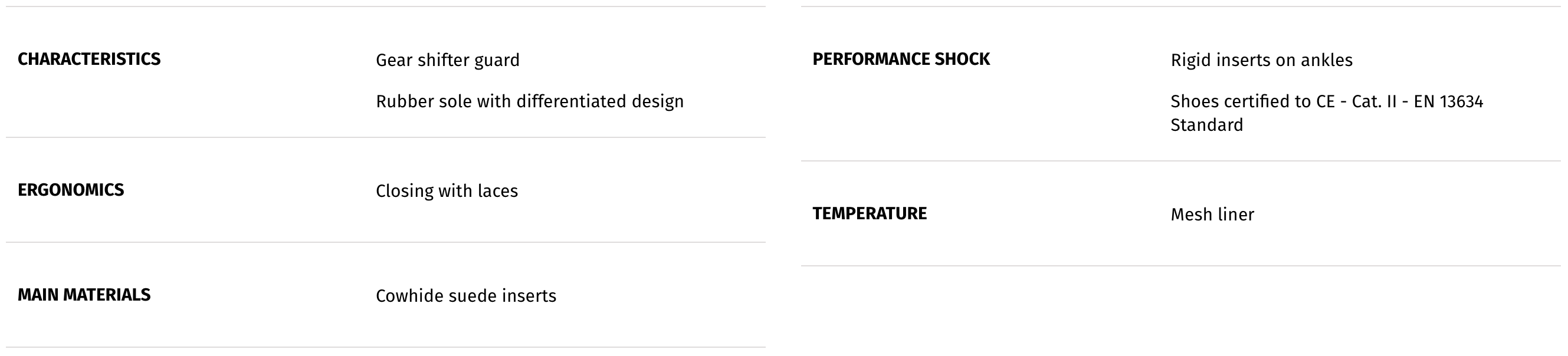Click the word Standard under certification
Image resolution: width=1568 pixels, height=356 pixels.
[x=1206, y=125]
